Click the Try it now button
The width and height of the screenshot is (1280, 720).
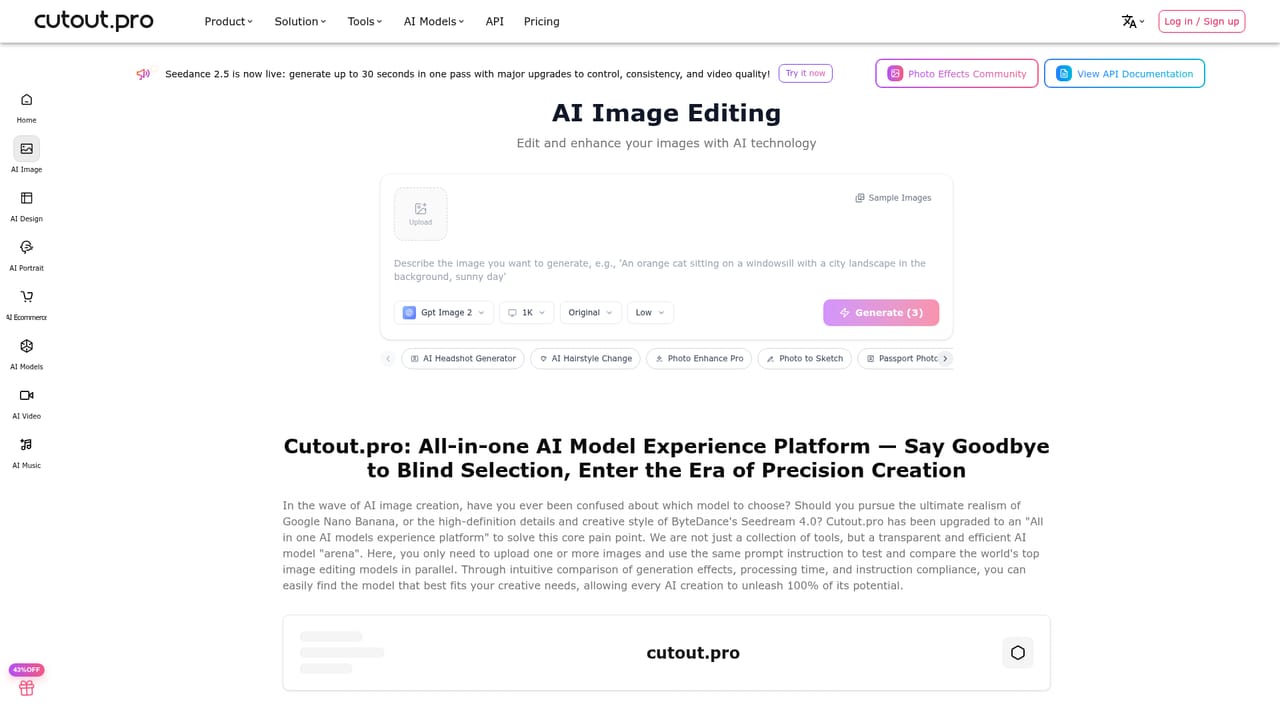tap(805, 73)
